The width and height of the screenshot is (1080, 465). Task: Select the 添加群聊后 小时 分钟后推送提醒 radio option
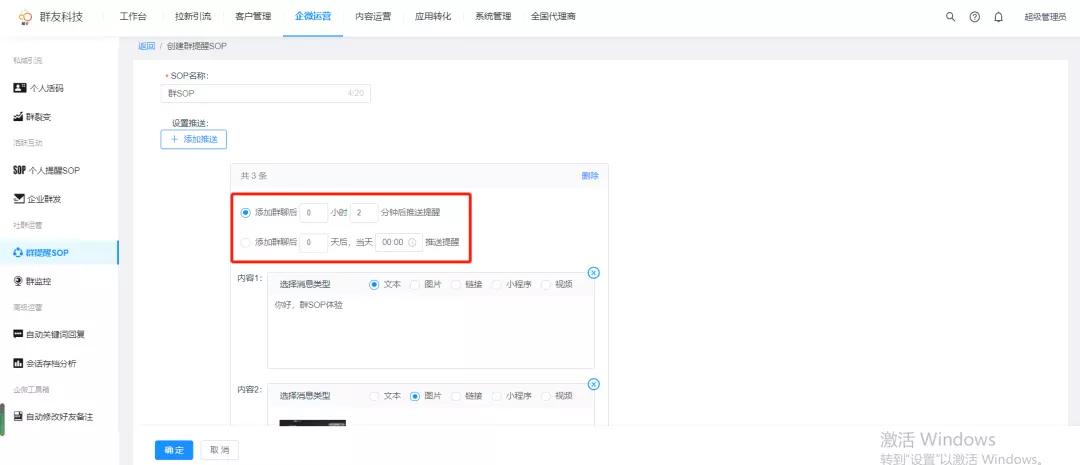[x=245, y=213]
